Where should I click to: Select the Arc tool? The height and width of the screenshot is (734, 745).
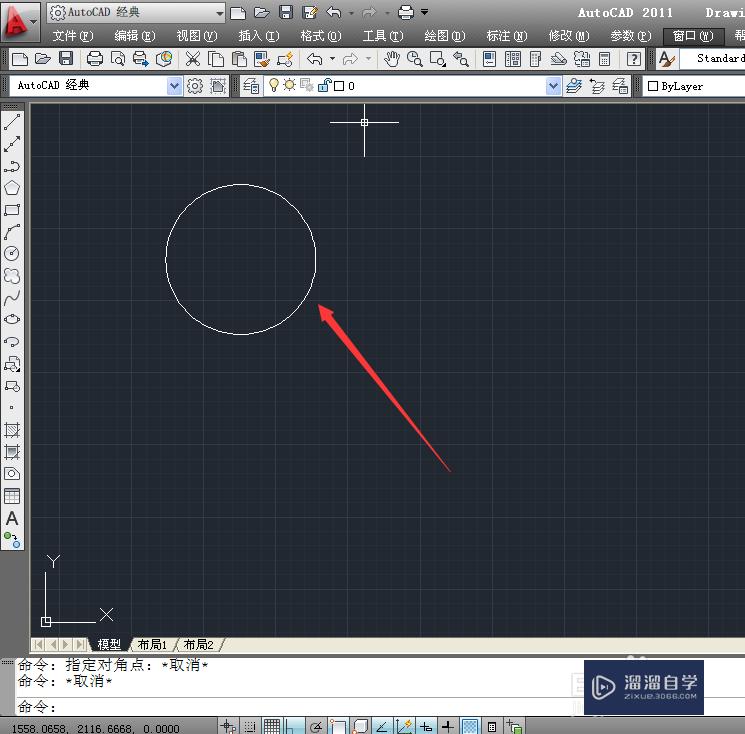12,232
